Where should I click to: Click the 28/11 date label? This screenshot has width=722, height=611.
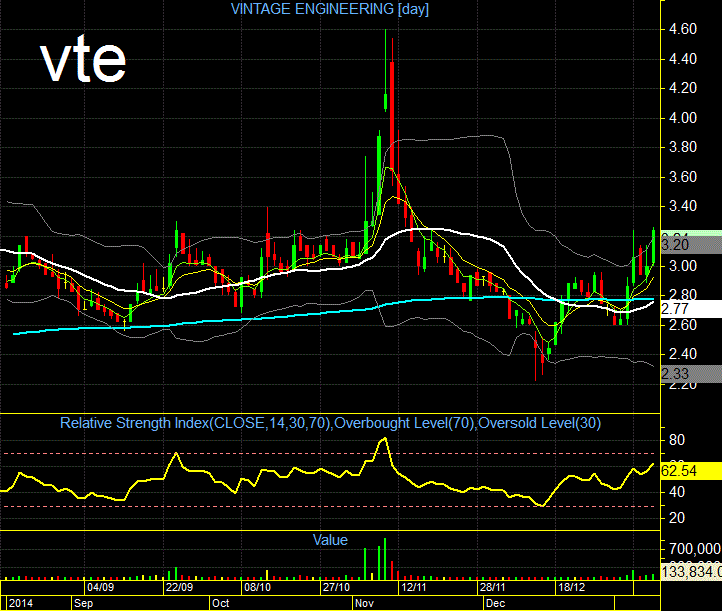[x=492, y=588]
